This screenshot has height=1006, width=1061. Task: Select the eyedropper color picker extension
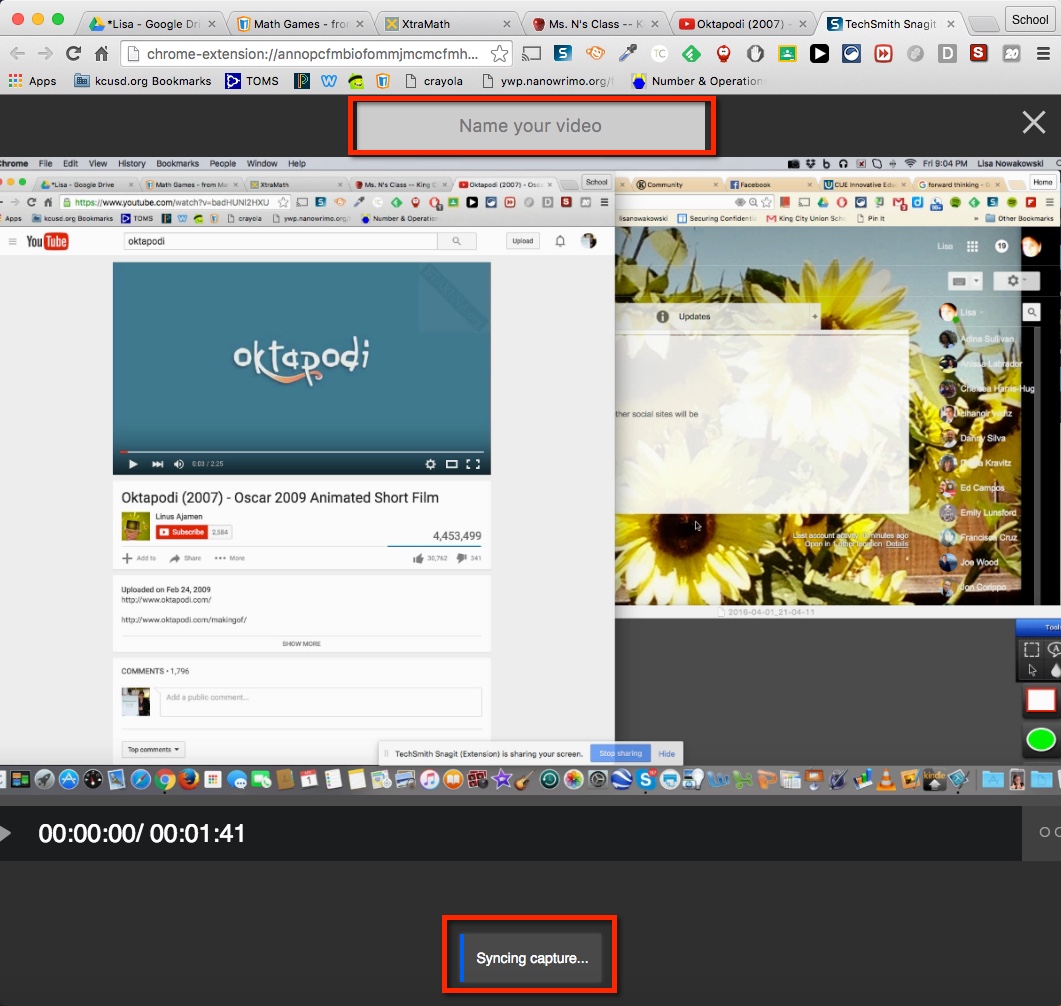pyautogui.click(x=627, y=54)
